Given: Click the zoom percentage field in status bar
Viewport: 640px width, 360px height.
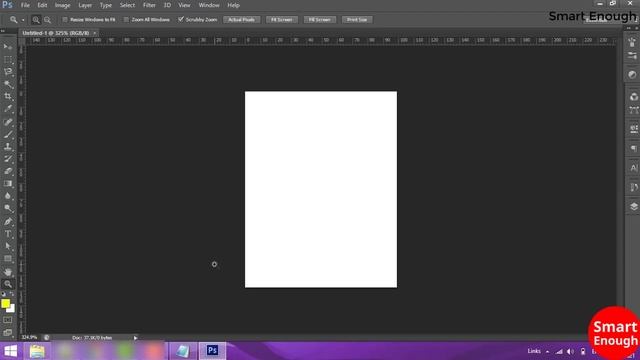Looking at the screenshot, I should 29,338.
